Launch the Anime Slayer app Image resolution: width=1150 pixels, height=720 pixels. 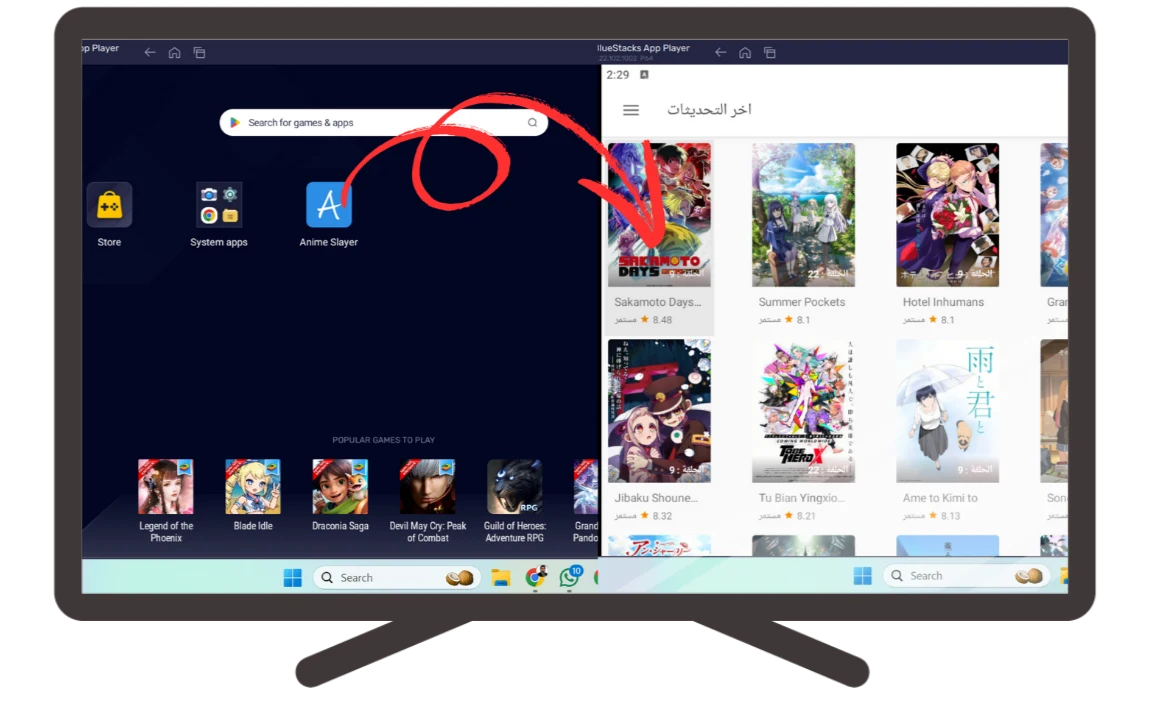[x=329, y=205]
